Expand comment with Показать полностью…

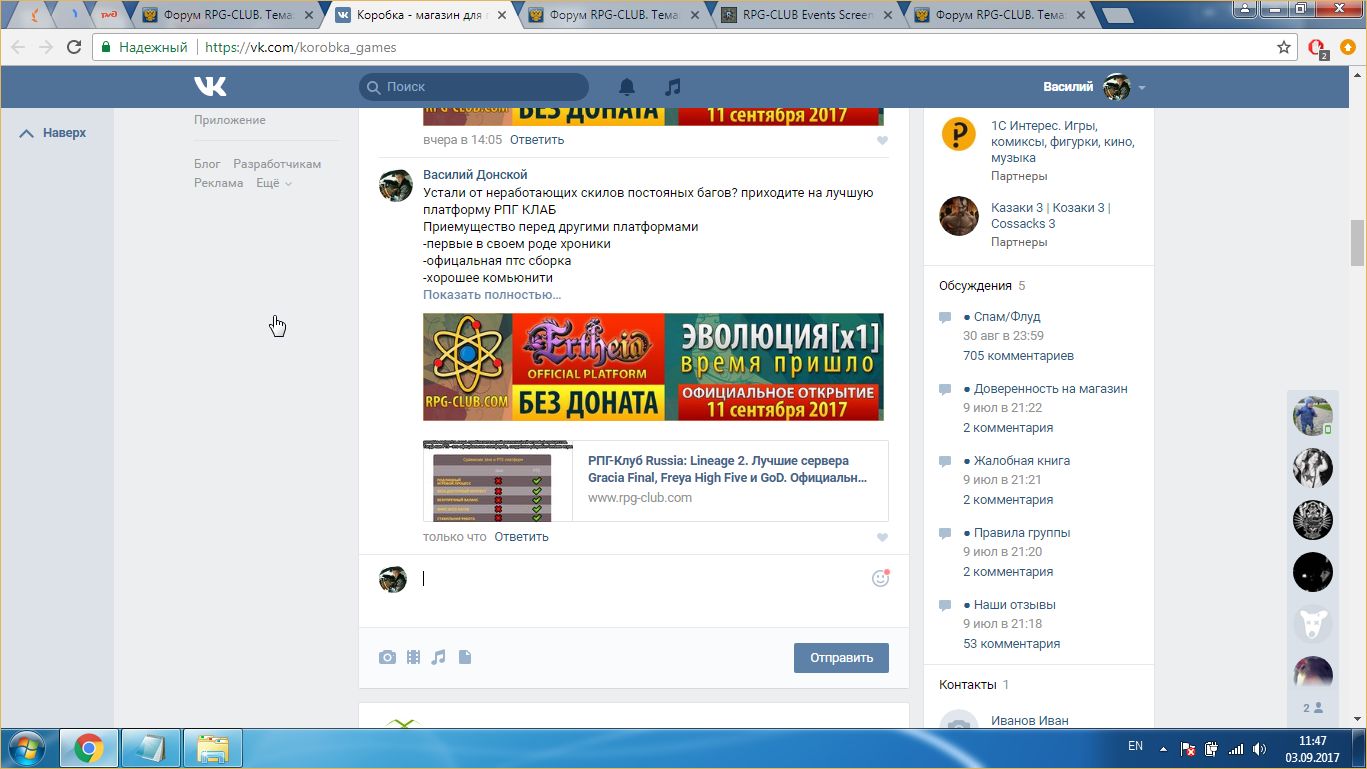tap(492, 295)
